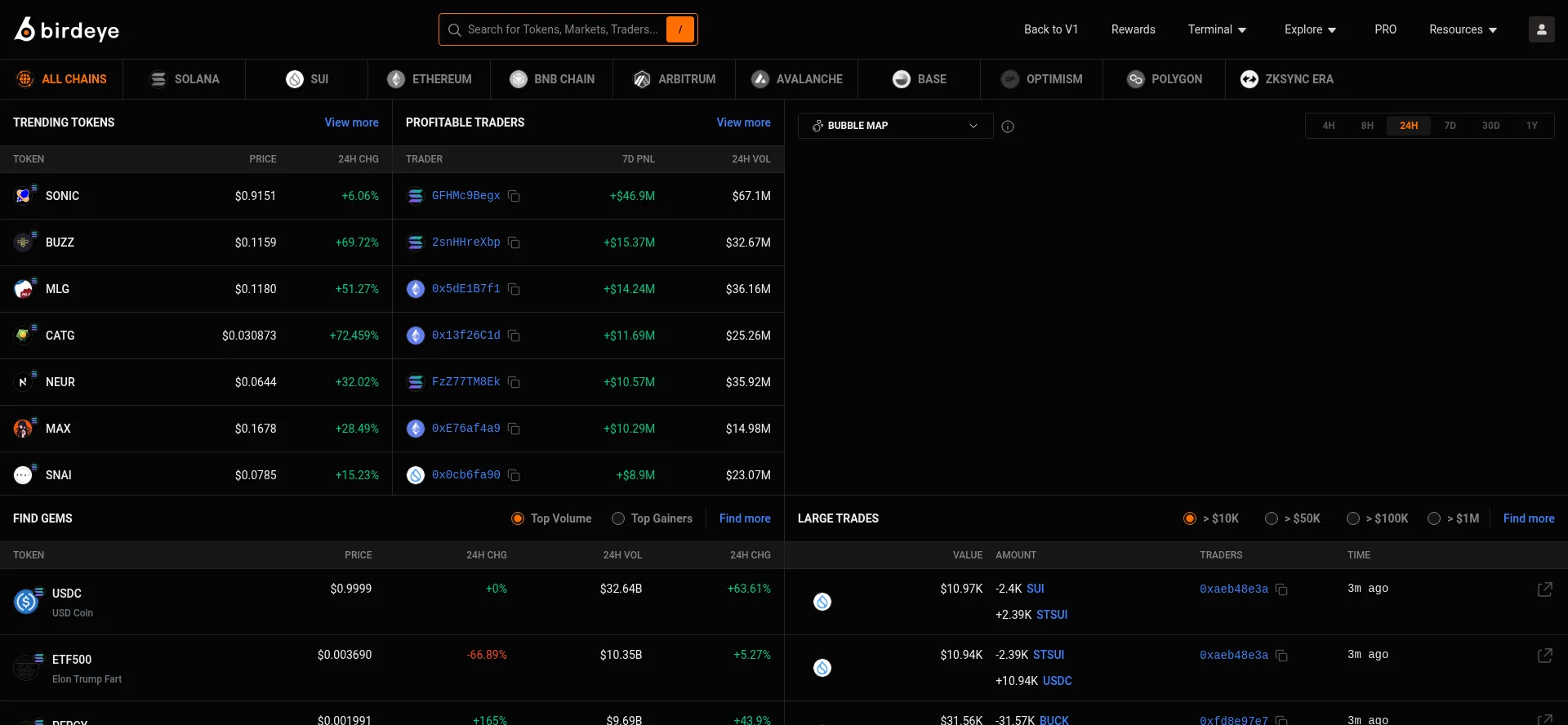Switch to the Ethereum chain tab
Image resolution: width=1568 pixels, height=725 pixels.
click(430, 79)
